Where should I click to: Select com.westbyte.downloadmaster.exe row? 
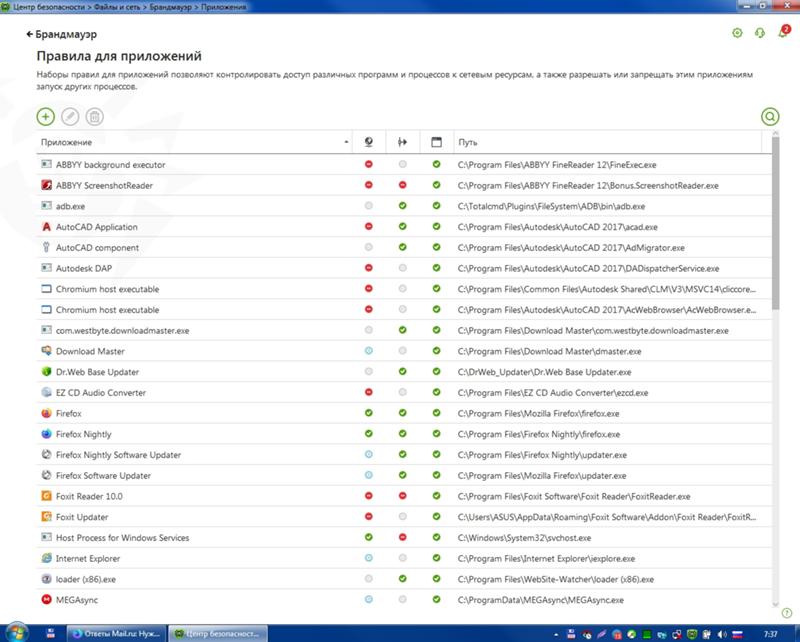click(x=404, y=331)
